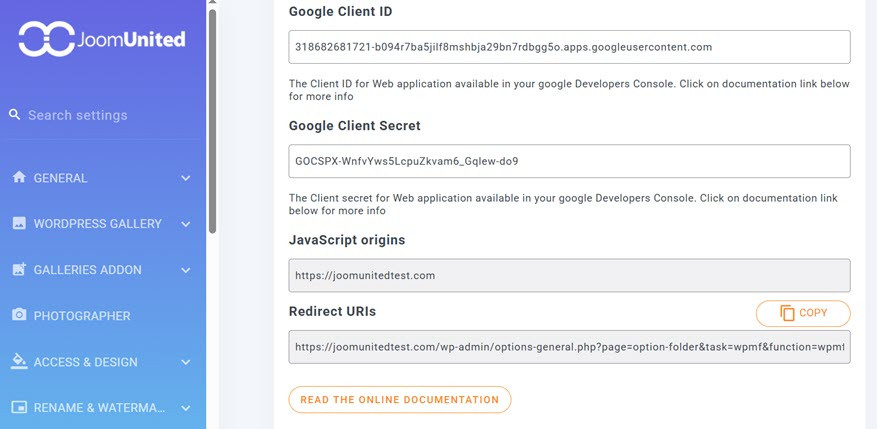The width and height of the screenshot is (877, 429).
Task: Expand the General menu chevron
Action: (185, 178)
